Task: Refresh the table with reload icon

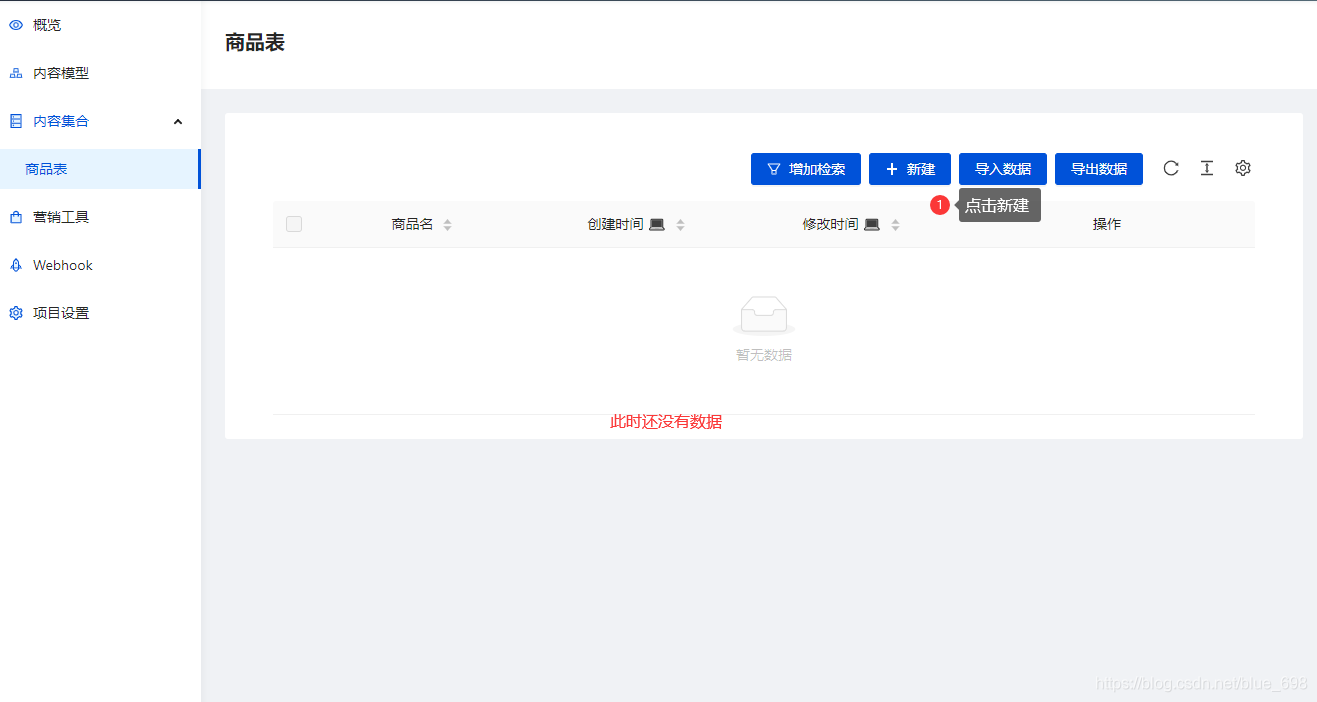Action: coord(1171,168)
